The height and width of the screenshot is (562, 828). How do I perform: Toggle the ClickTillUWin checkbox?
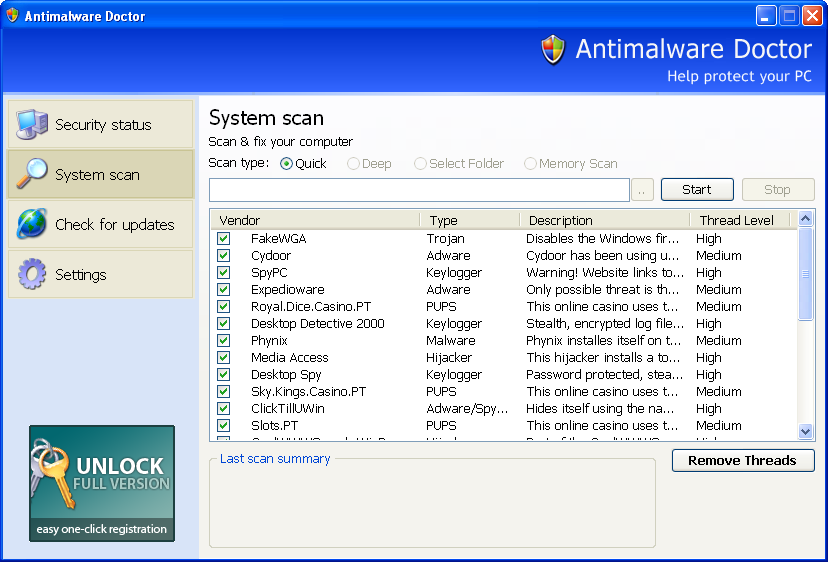(223, 408)
